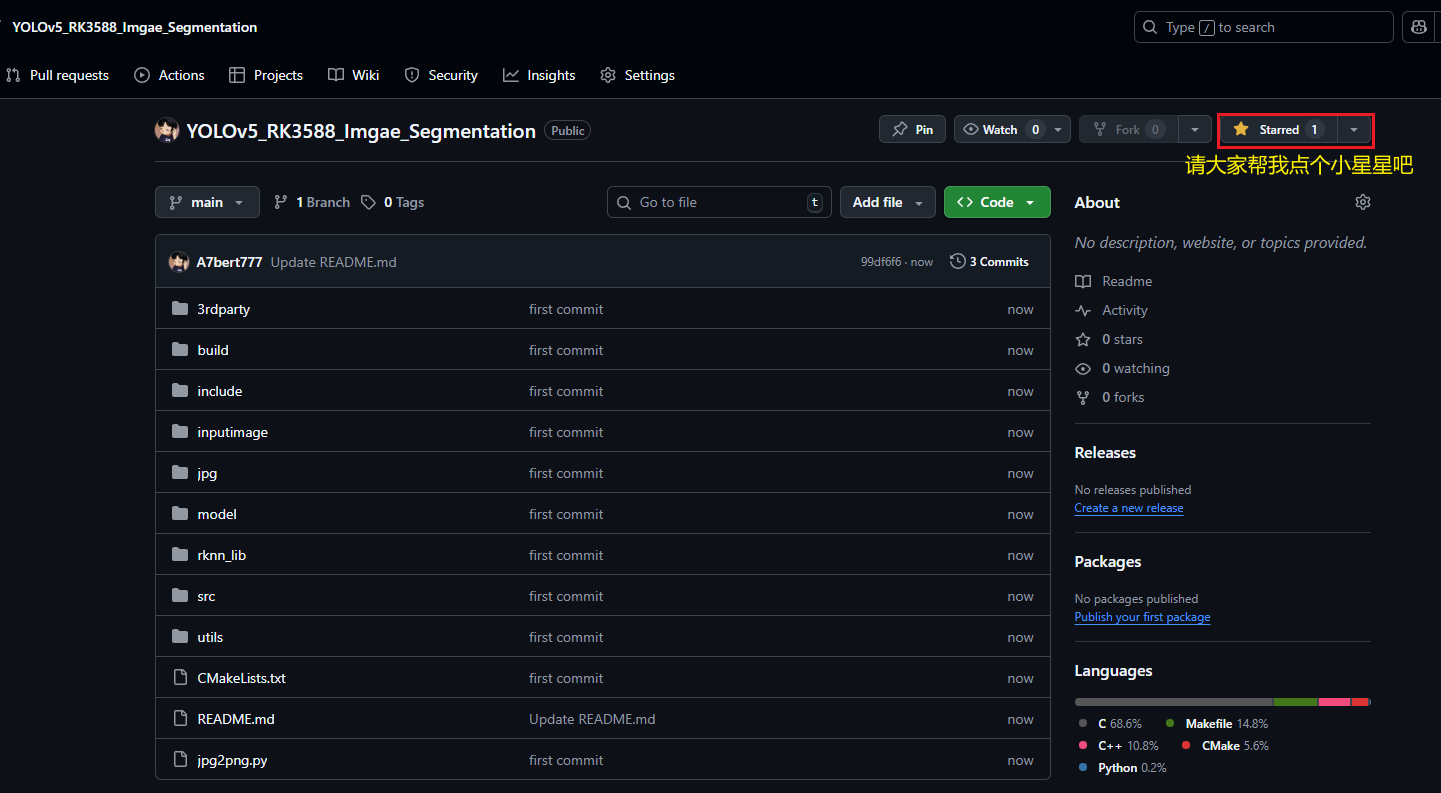The height and width of the screenshot is (793, 1441).
Task: Open the Copilot icon beside search
Action: [1419, 27]
